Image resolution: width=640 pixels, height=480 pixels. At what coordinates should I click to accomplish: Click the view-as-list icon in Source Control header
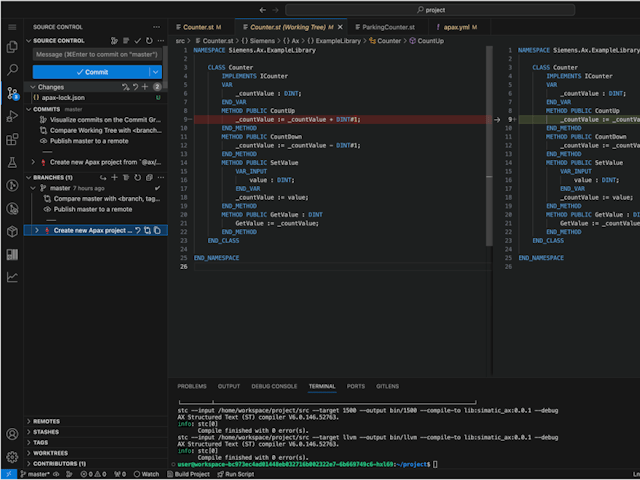point(126,41)
